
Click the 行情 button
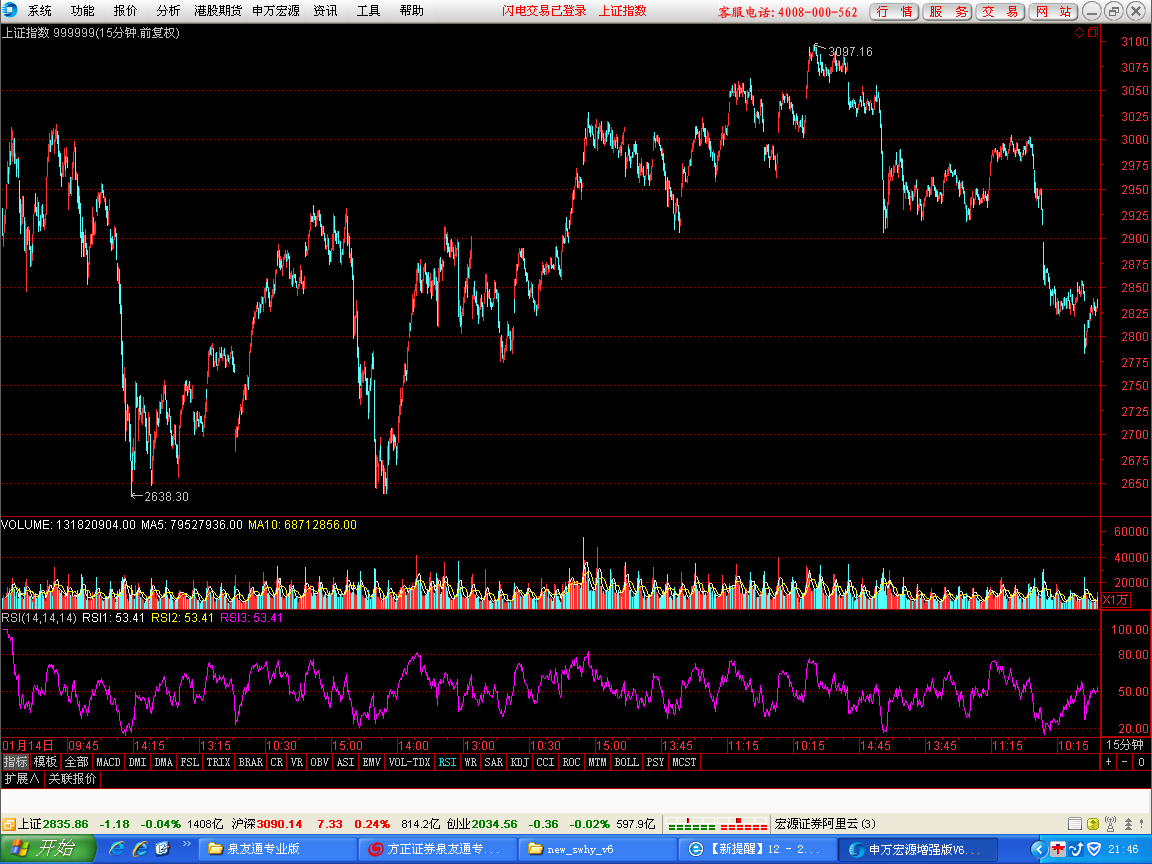click(894, 12)
